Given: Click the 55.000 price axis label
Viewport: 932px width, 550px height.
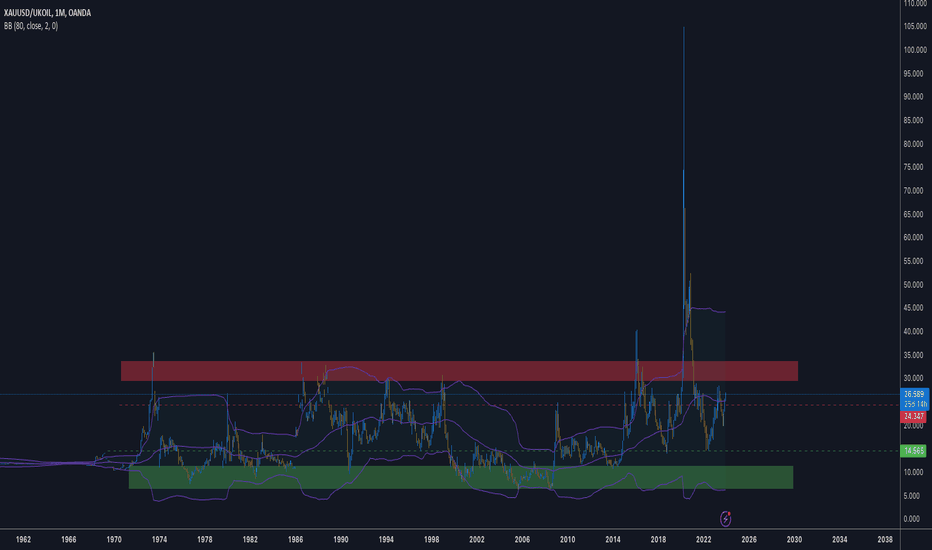Looking at the screenshot, I should pos(915,262).
